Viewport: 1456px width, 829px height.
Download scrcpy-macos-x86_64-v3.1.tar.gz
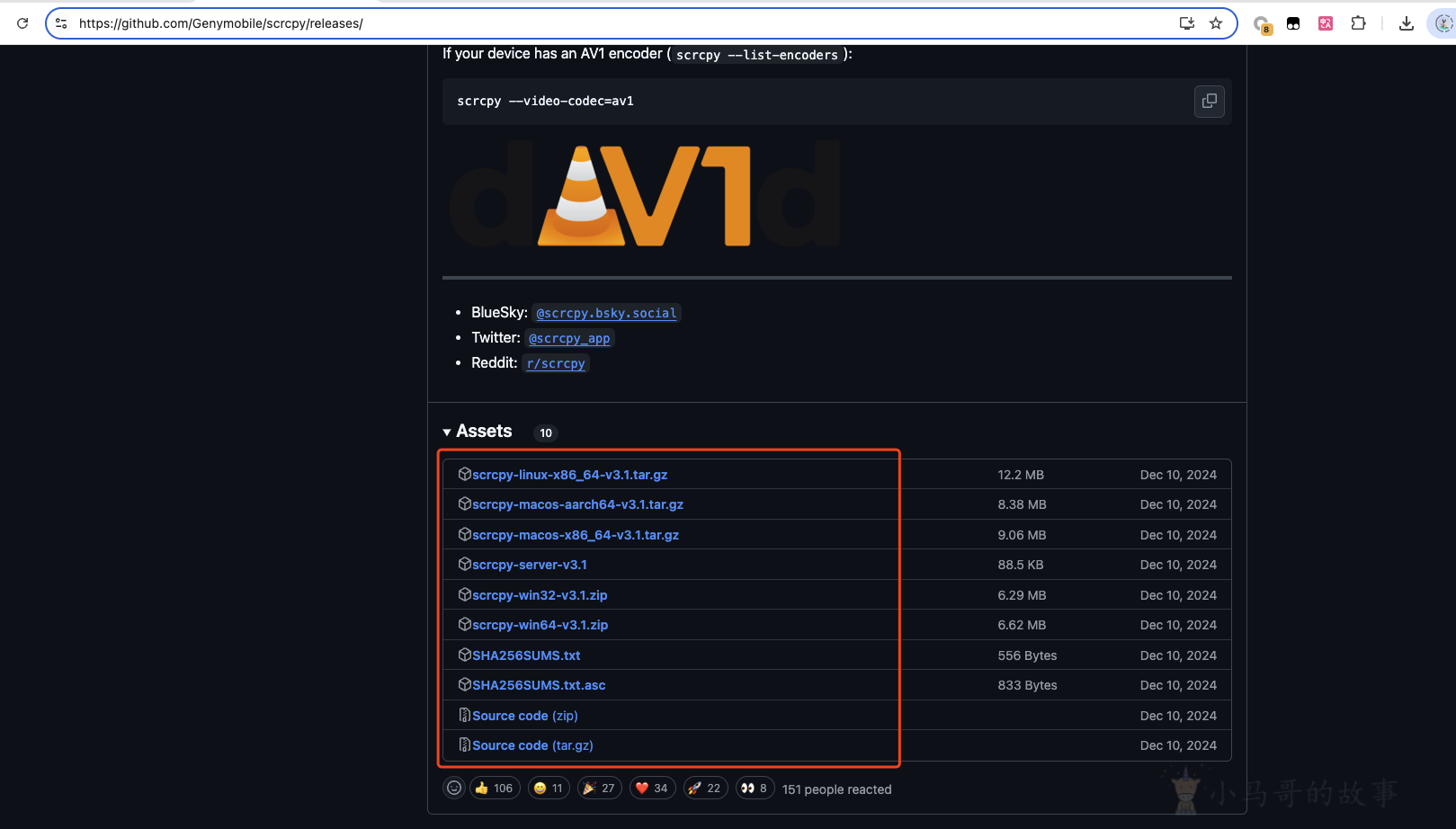tap(576, 535)
